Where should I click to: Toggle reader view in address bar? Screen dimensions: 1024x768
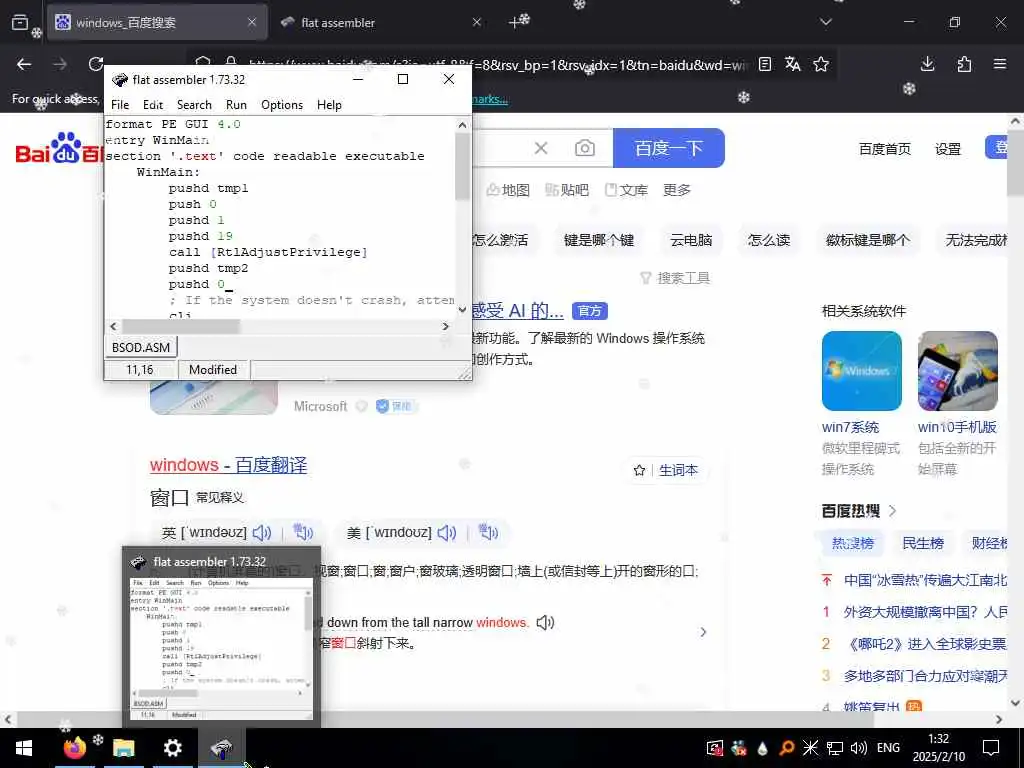click(765, 64)
